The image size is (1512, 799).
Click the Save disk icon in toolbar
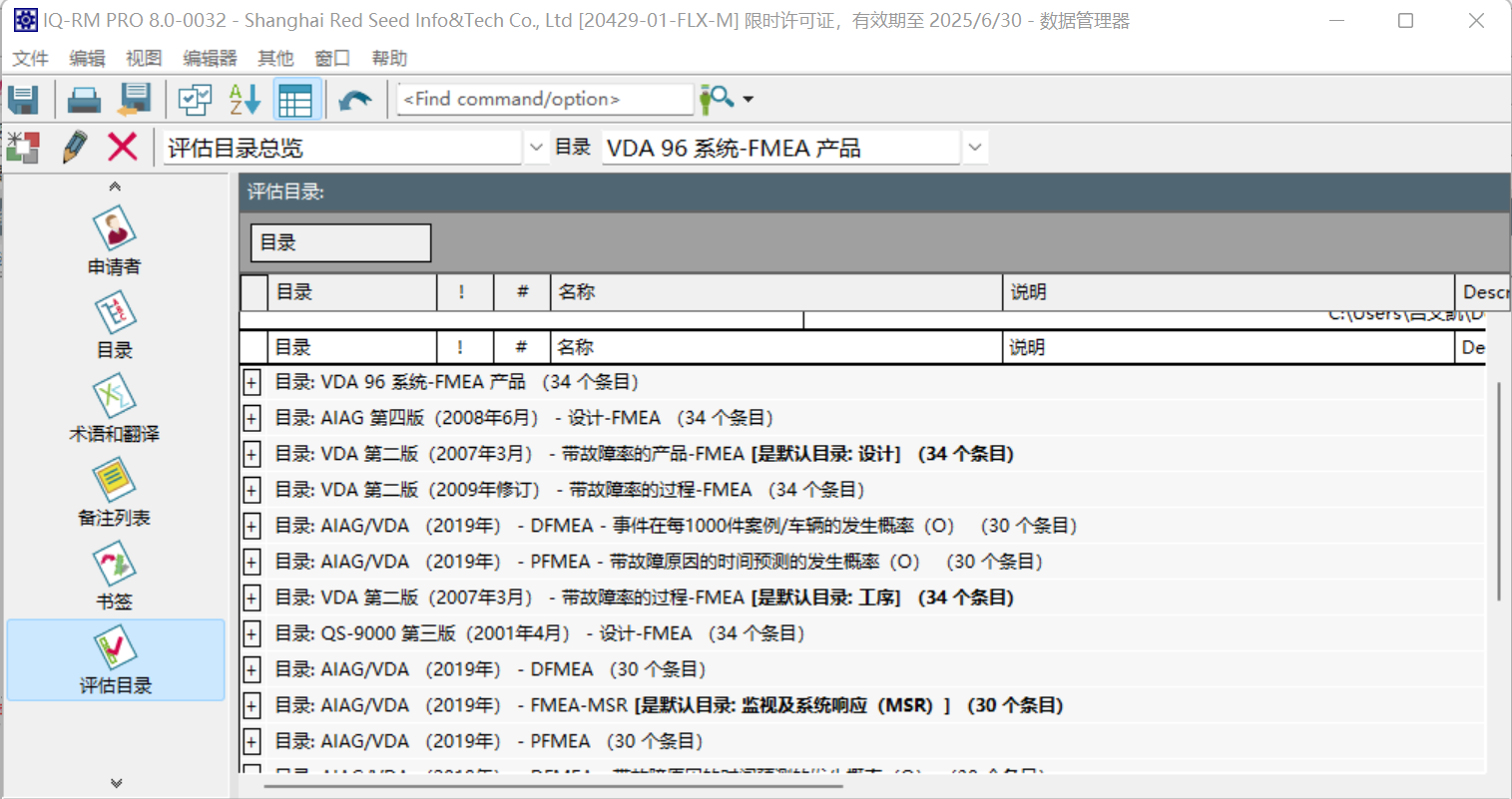tap(23, 99)
